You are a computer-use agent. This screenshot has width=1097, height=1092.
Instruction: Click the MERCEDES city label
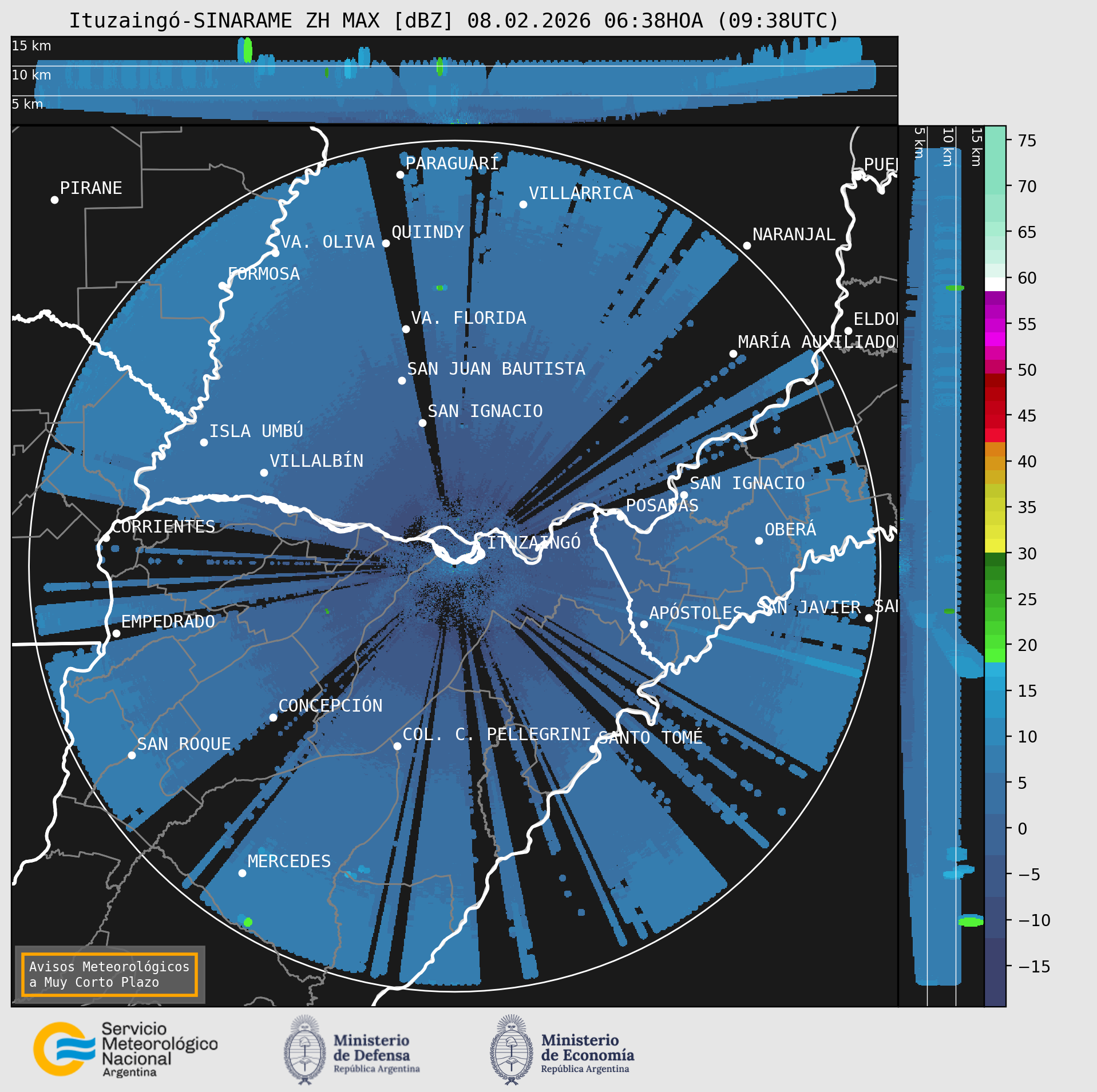point(289,861)
